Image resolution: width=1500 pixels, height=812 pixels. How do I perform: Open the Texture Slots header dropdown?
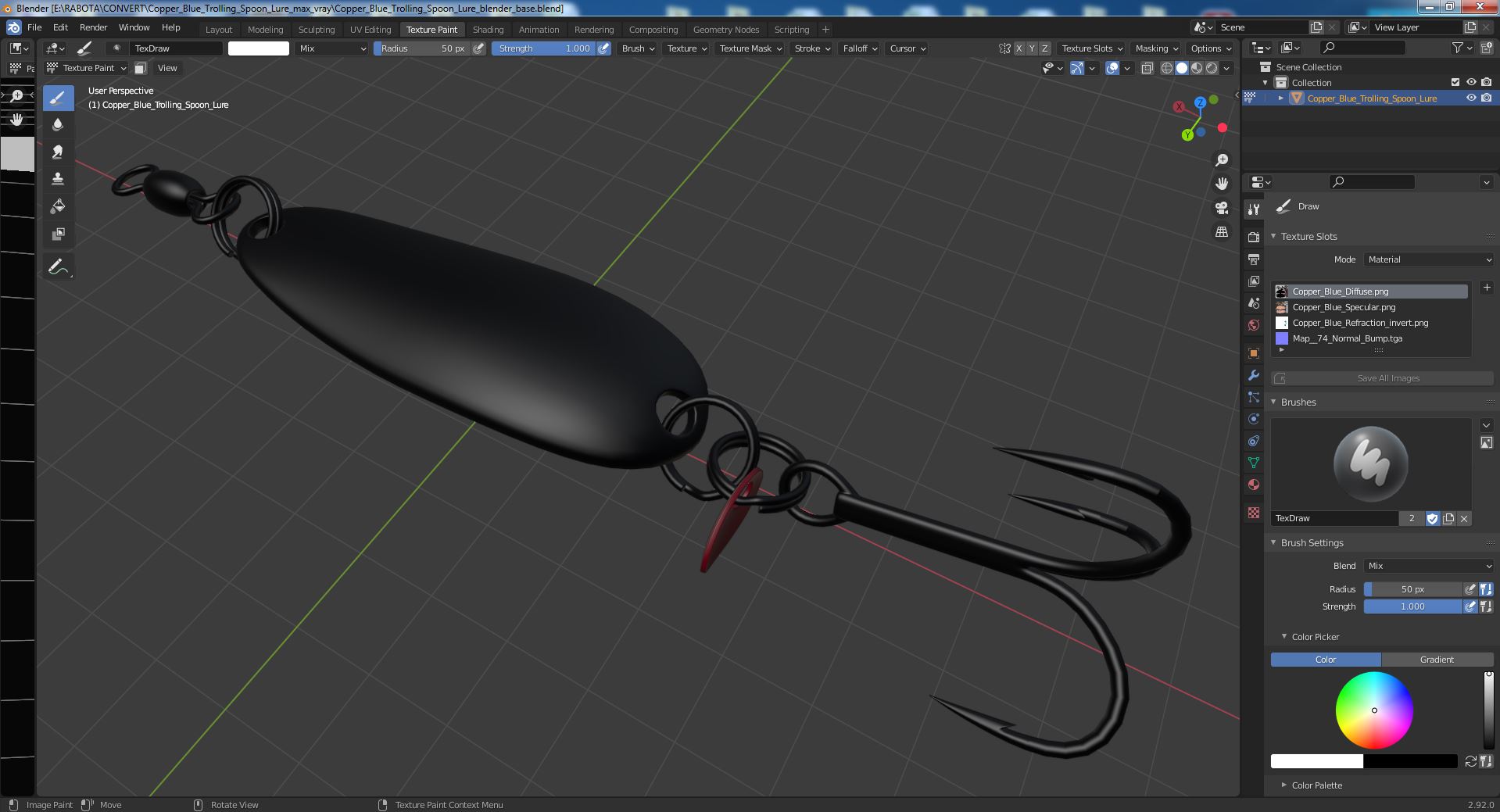(1092, 48)
